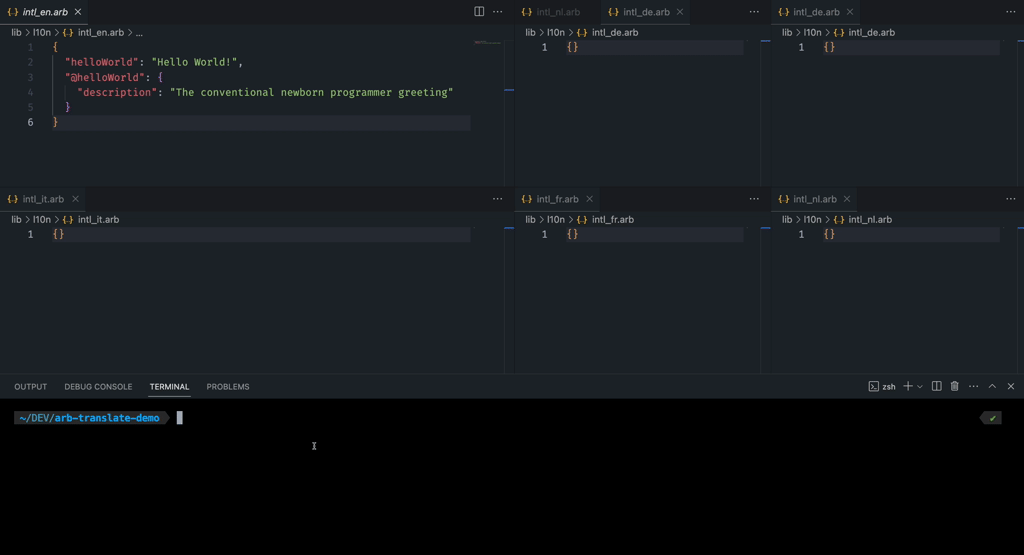This screenshot has height=555, width=1024.
Task: Click the "The conventional newborn programmer greeting" string
Action: (312, 92)
